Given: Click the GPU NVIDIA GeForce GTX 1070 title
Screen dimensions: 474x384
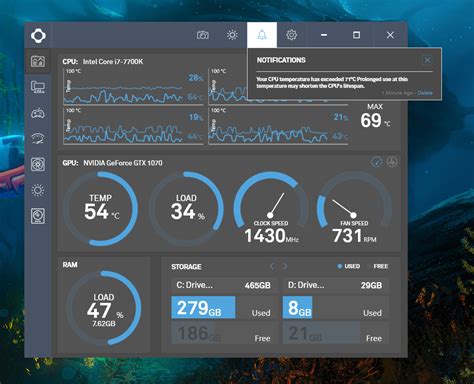Looking at the screenshot, I should point(112,163).
